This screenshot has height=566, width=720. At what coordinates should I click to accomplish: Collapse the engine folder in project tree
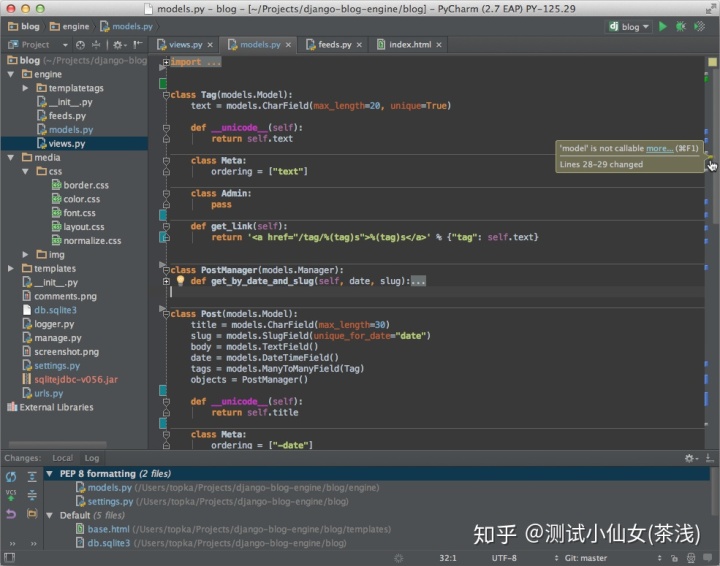(11, 74)
